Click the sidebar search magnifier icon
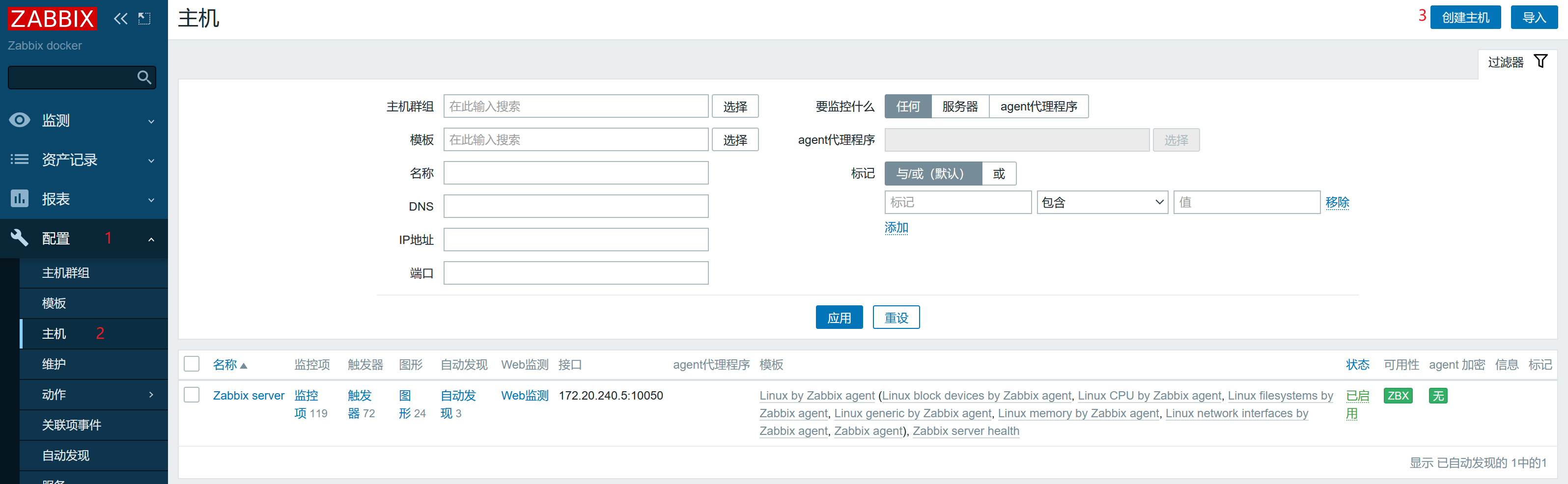Image resolution: width=1568 pixels, height=484 pixels. [144, 77]
